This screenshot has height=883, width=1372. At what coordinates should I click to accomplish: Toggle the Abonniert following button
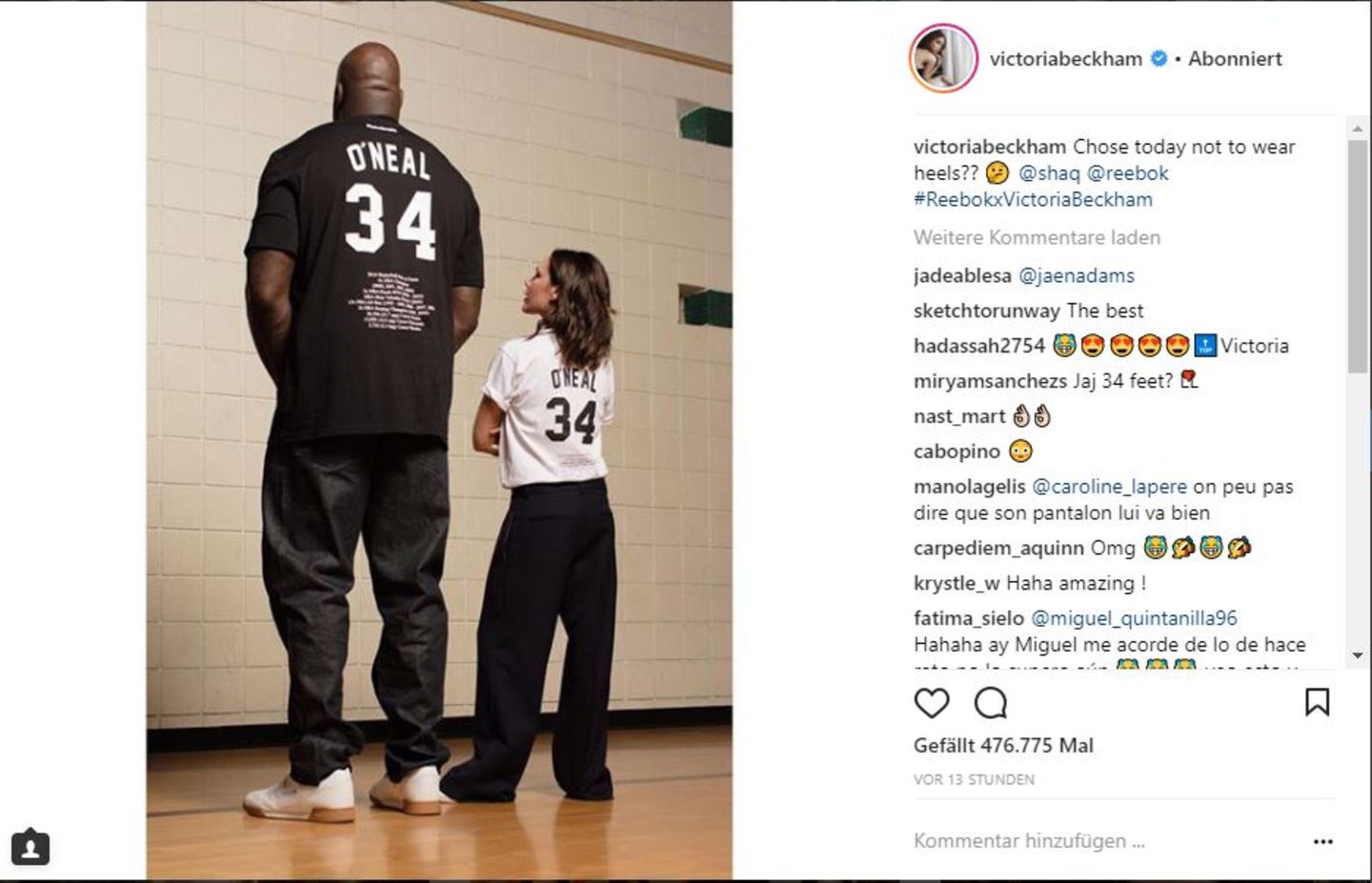tap(1235, 59)
